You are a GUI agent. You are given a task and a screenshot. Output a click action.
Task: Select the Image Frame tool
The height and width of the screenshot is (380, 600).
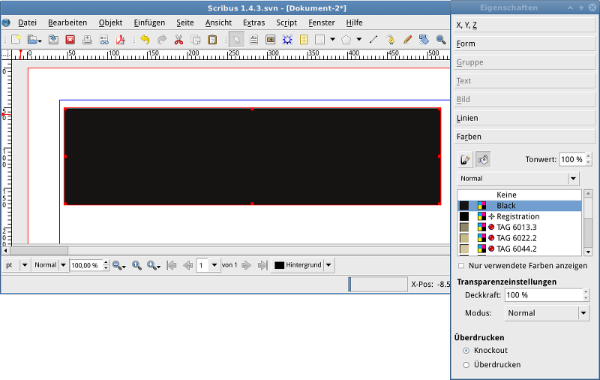tap(271, 39)
